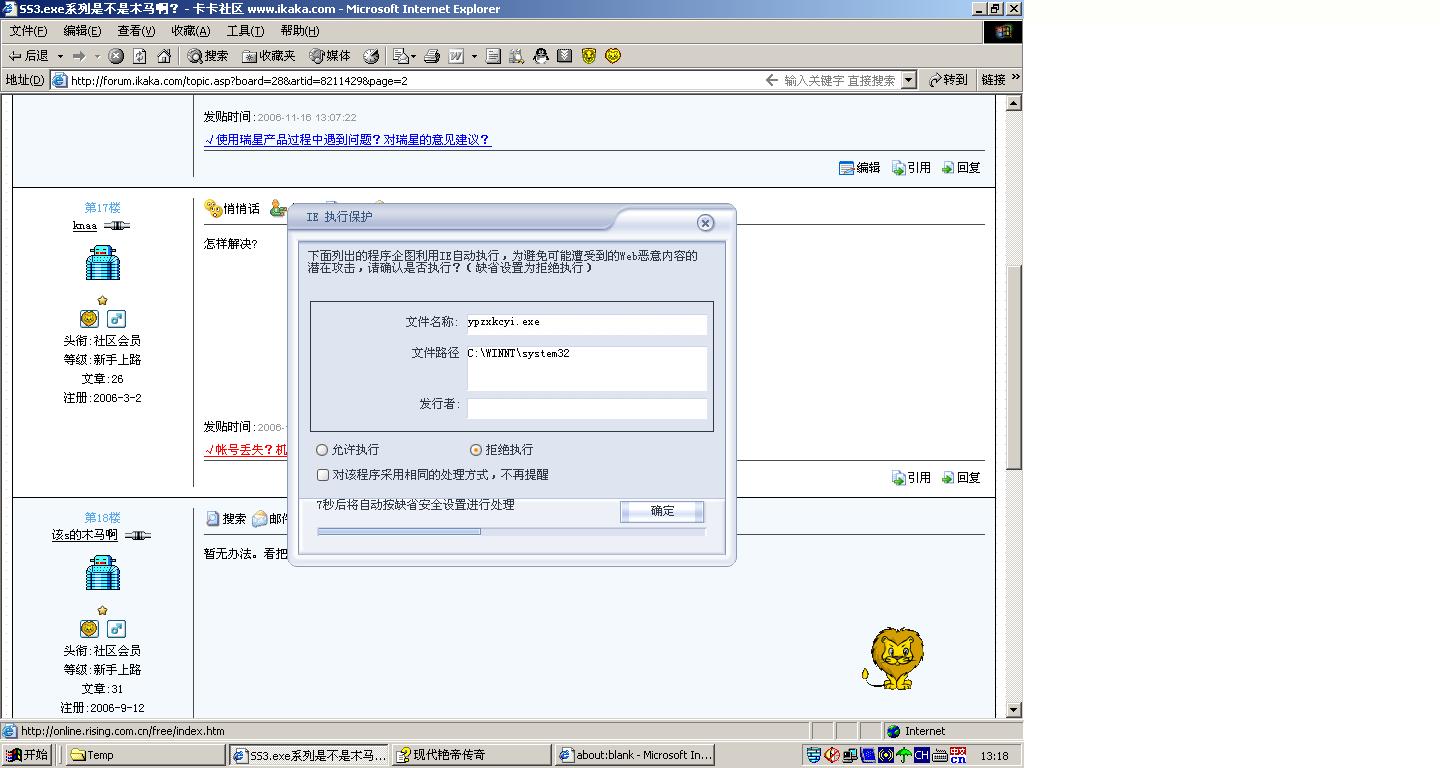Switch to 现代艳帝传奇 taskbar window
Screen dimensions: 1440x768
click(471, 755)
